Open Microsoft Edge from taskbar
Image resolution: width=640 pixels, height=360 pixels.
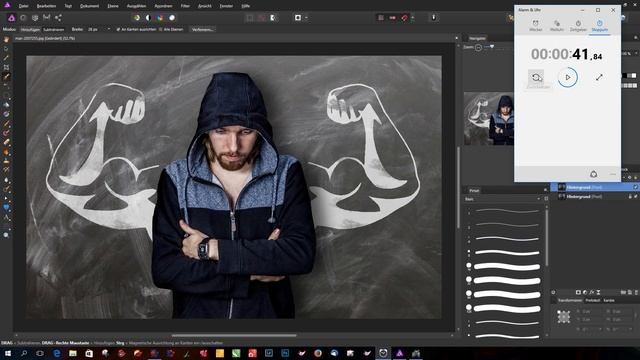[56, 353]
